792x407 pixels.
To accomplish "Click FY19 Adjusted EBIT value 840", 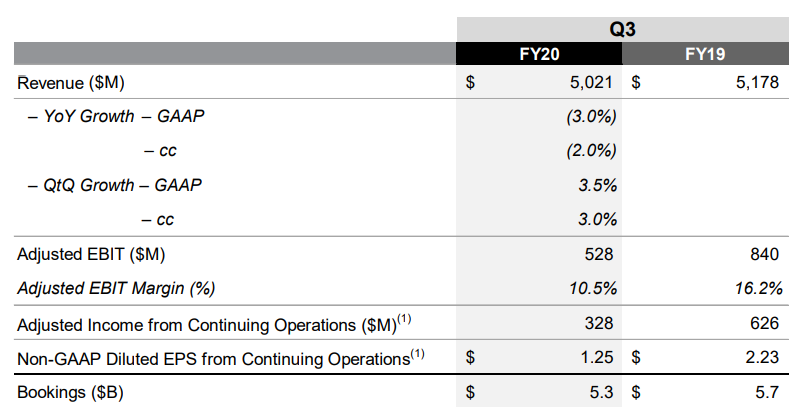I will click(764, 254).
